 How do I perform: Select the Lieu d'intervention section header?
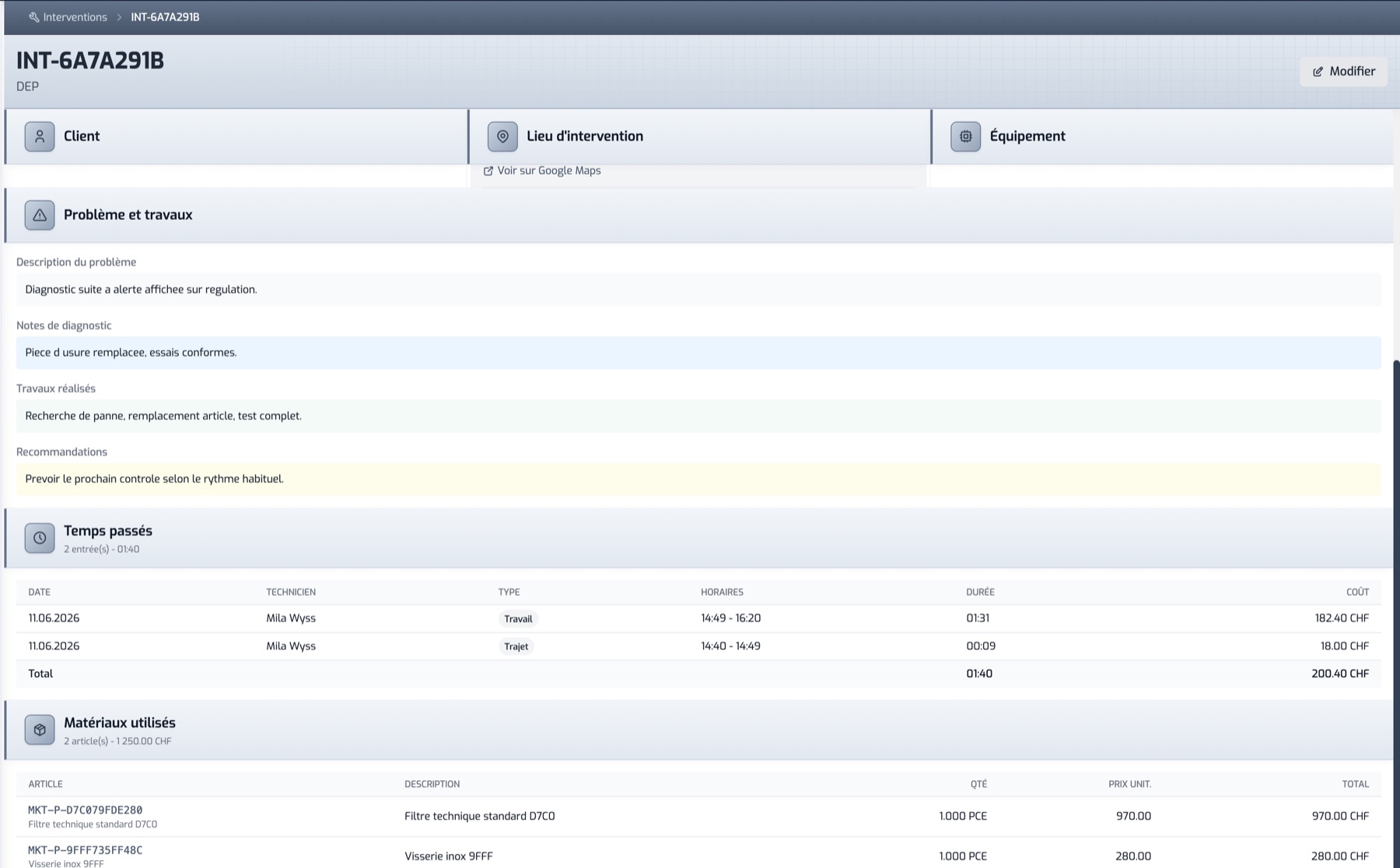(x=699, y=136)
